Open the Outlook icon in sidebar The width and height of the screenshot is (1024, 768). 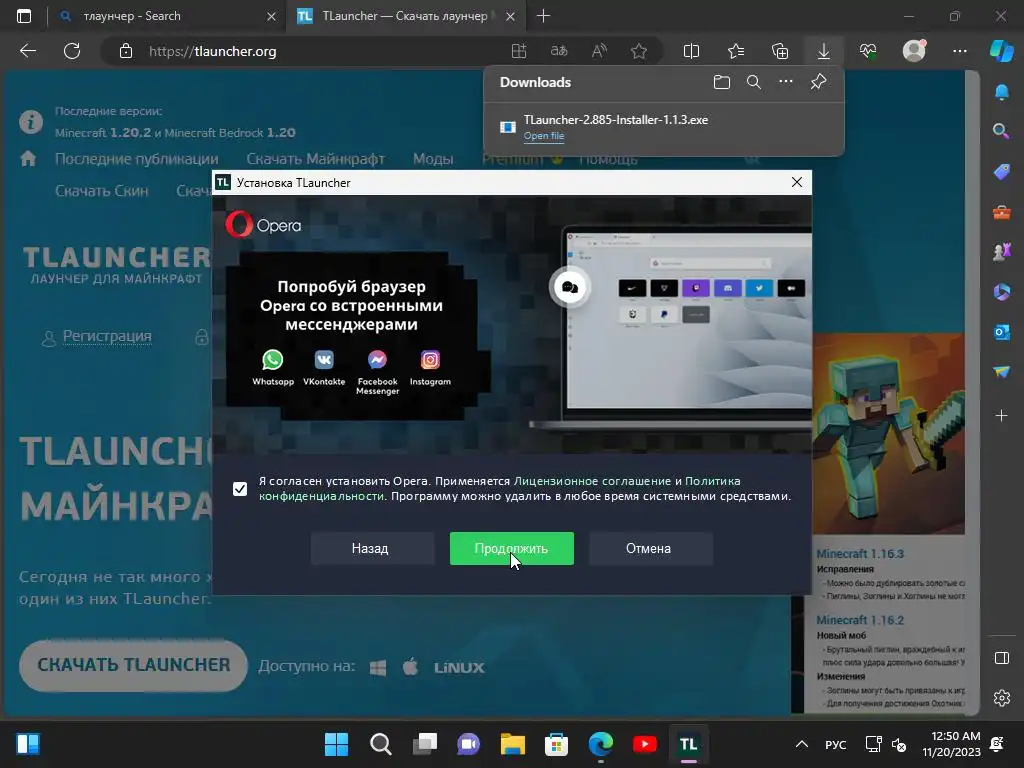pos(1001,332)
